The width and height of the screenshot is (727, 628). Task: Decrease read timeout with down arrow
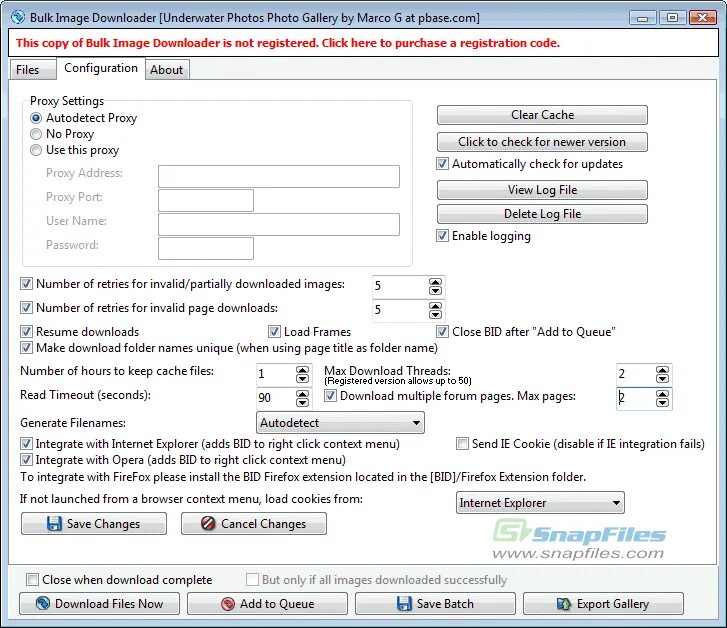tap(302, 402)
